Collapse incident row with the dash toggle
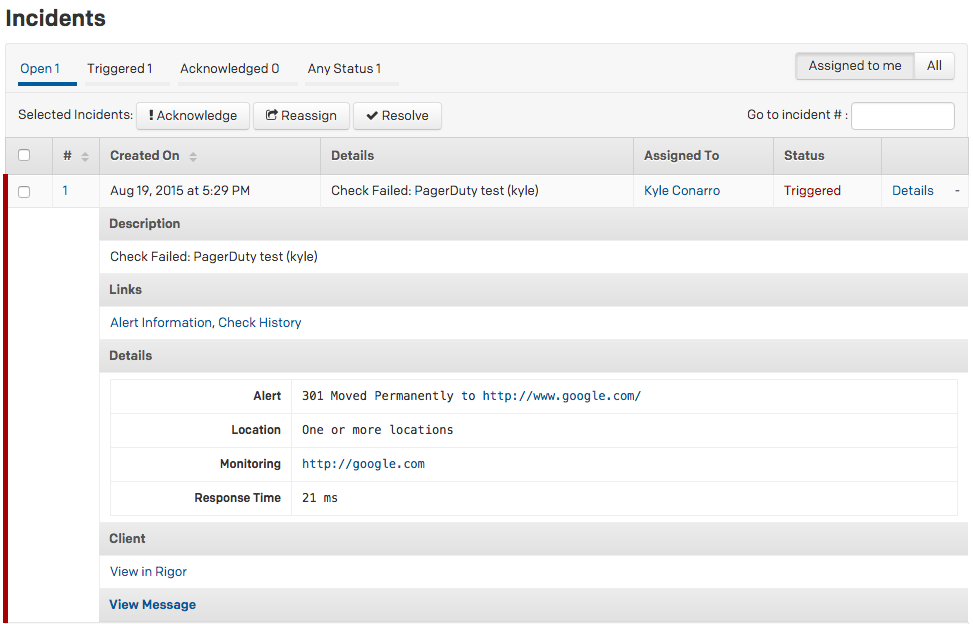Image resolution: width=973 pixels, height=624 pixels. point(957,190)
